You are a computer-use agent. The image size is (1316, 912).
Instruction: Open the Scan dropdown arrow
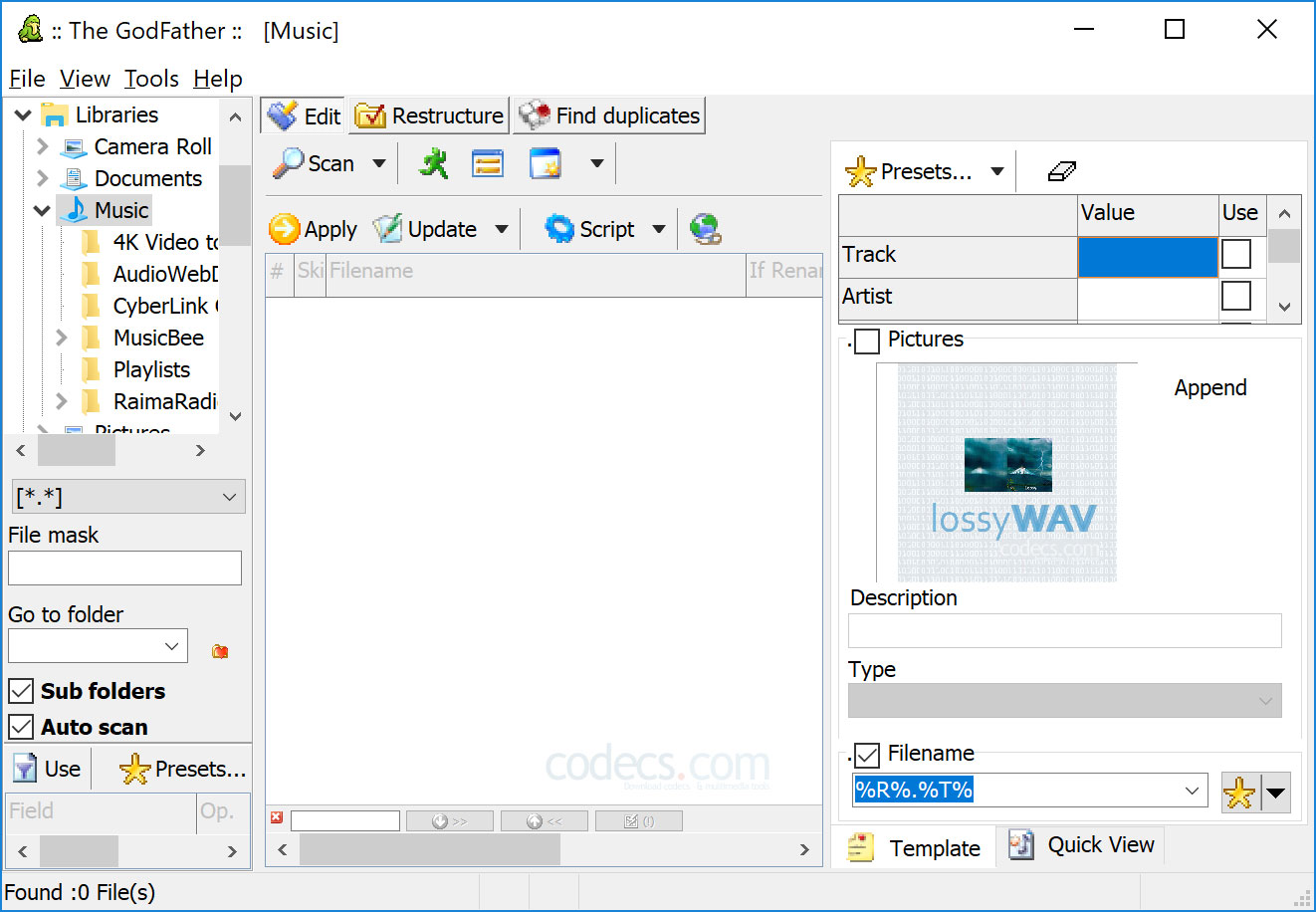point(378,163)
